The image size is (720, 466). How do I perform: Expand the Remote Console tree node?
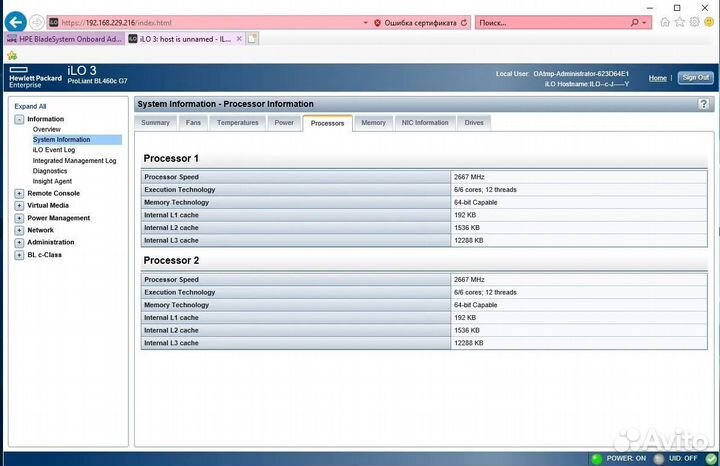[19, 193]
